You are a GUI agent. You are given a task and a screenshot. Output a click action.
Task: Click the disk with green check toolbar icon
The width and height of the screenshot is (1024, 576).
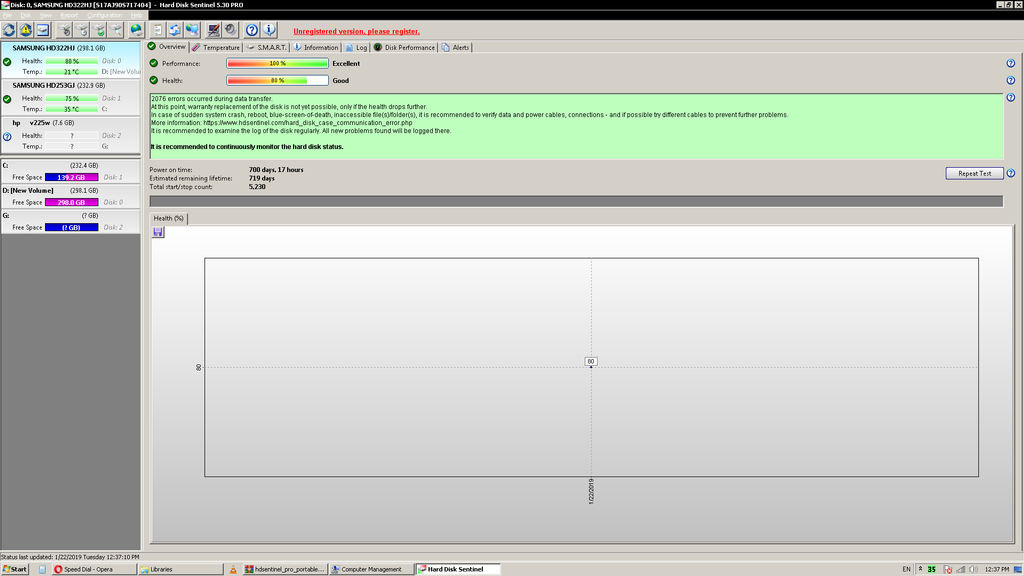99,30
